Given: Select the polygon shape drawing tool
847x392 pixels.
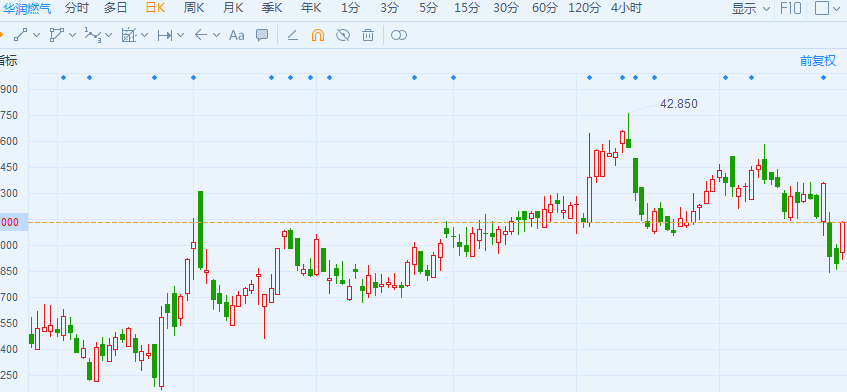Looking at the screenshot, I should tap(56, 35).
